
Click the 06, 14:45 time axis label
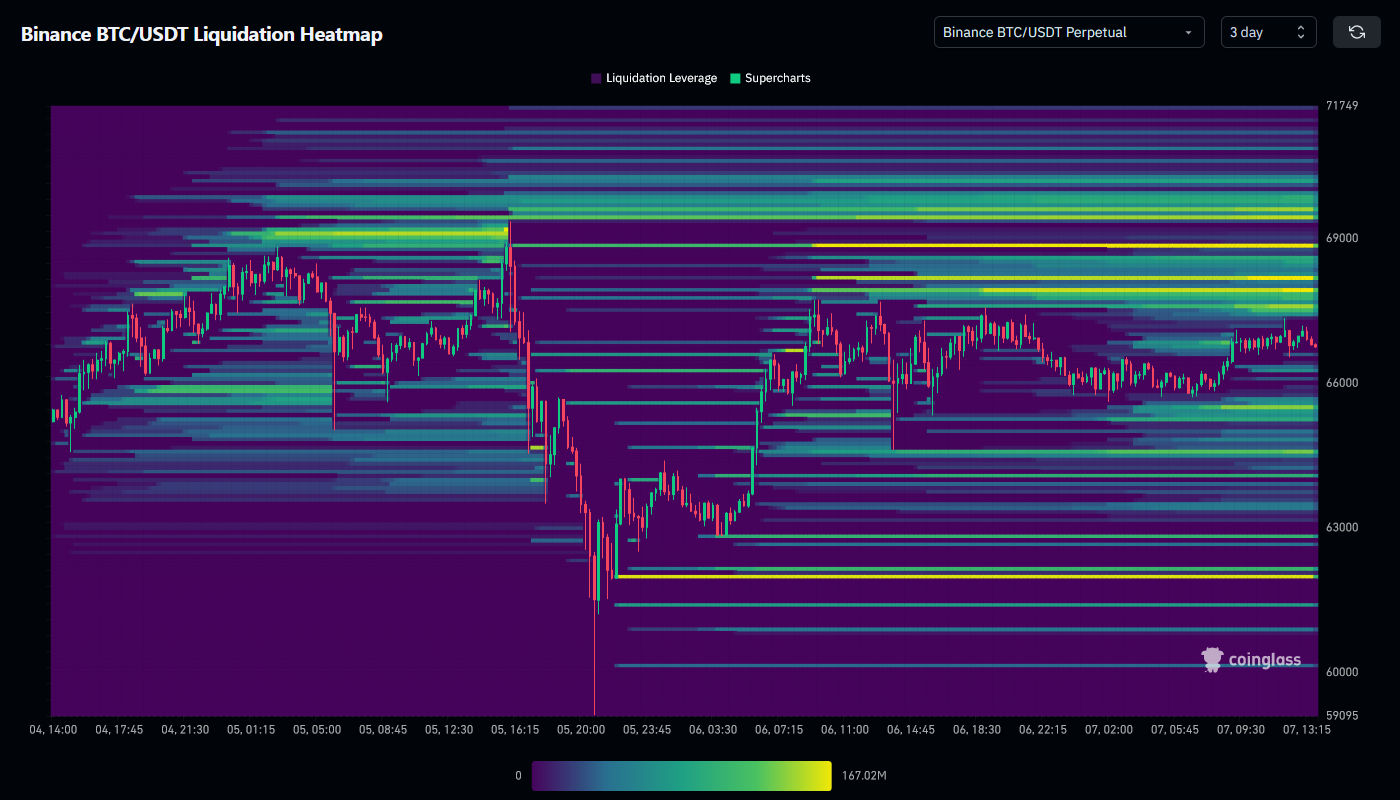[x=911, y=730]
